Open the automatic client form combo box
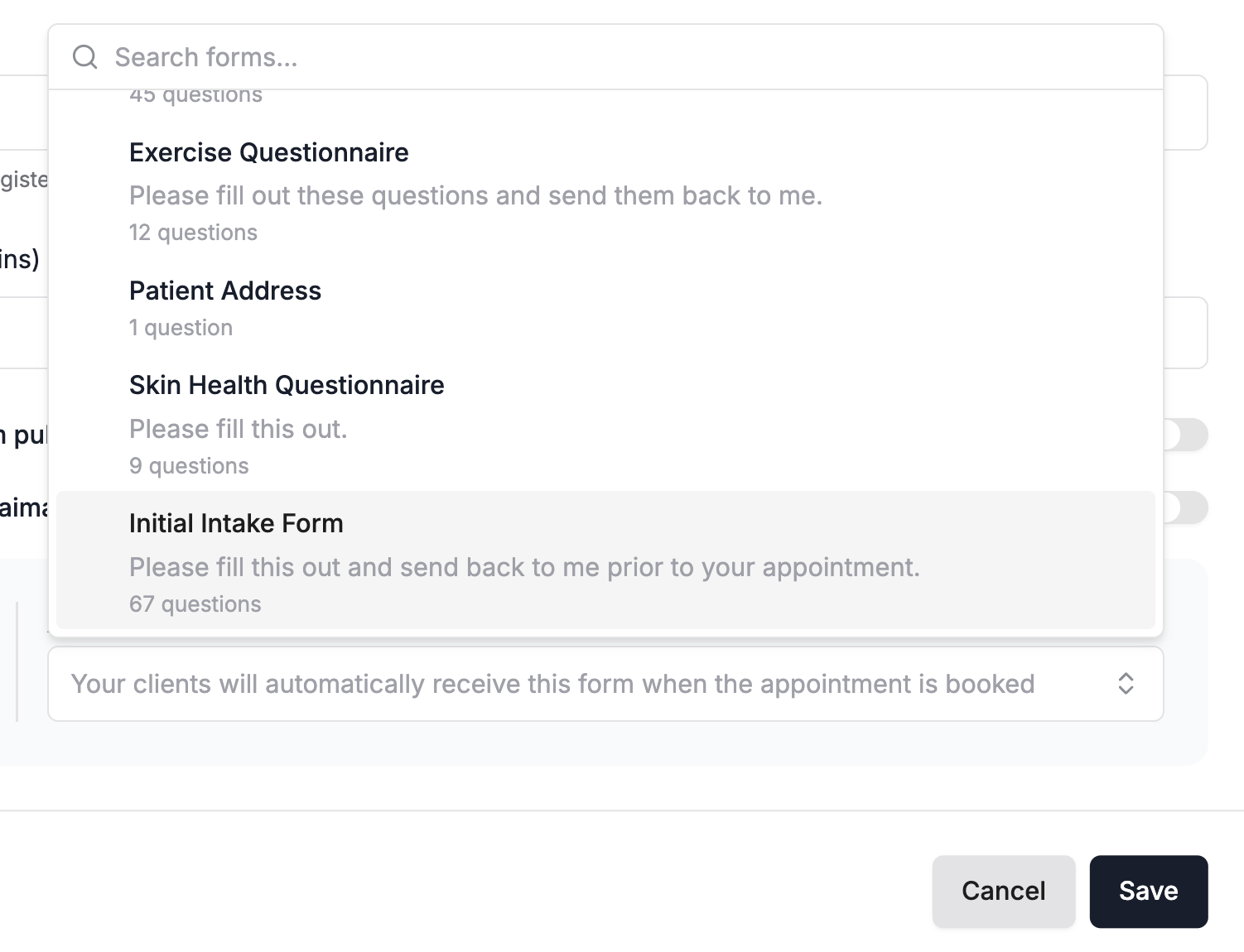Image resolution: width=1244 pixels, height=952 pixels. click(605, 684)
